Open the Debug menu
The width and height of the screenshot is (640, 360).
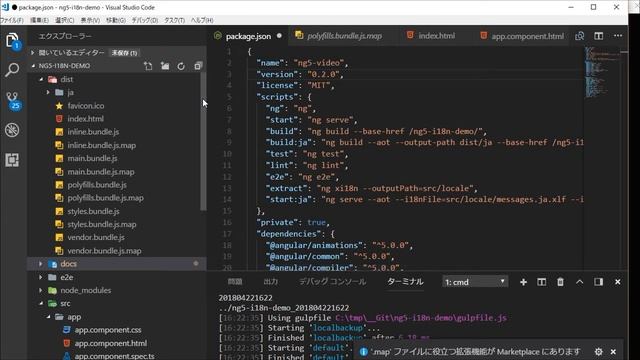[x=144, y=20]
